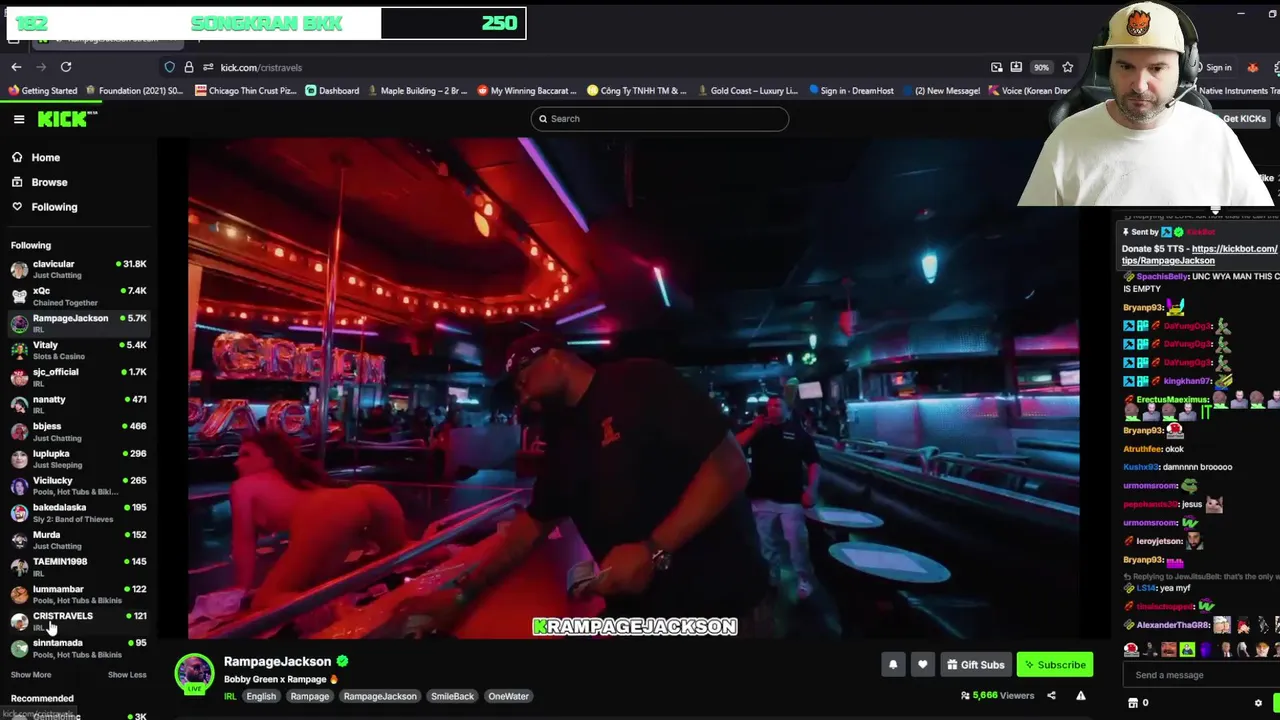View site security padlock info
The image size is (1280, 720).
188,67
